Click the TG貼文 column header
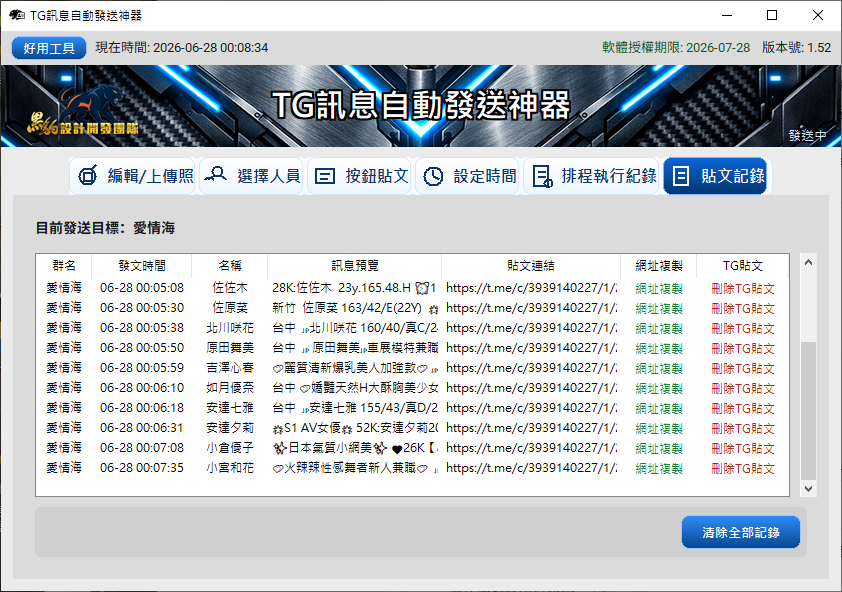Image resolution: width=842 pixels, height=592 pixels. (x=743, y=265)
